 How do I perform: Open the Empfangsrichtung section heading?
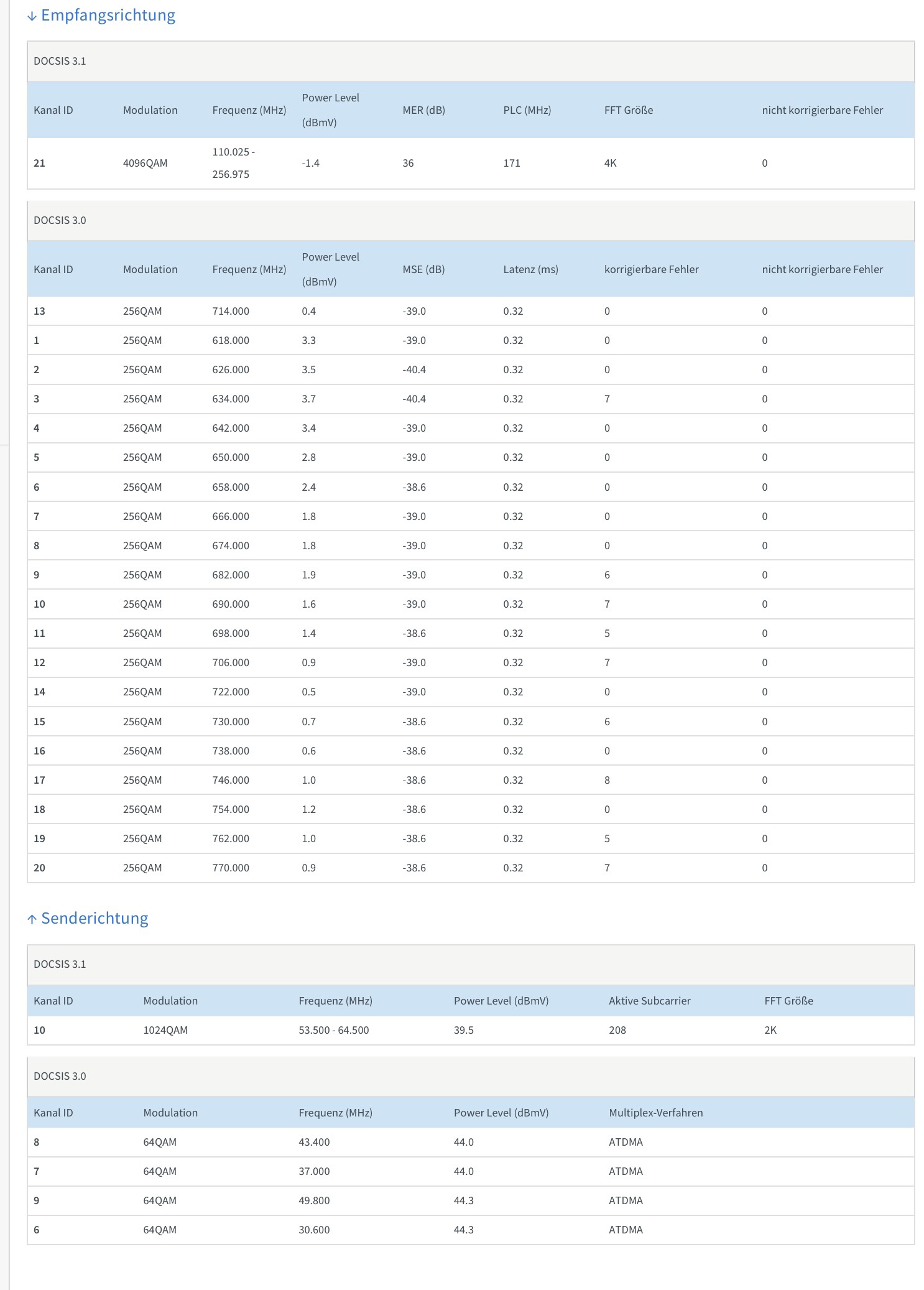point(108,16)
